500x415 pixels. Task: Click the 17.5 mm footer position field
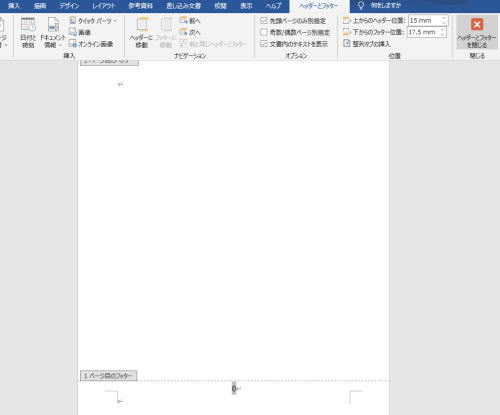pos(423,32)
